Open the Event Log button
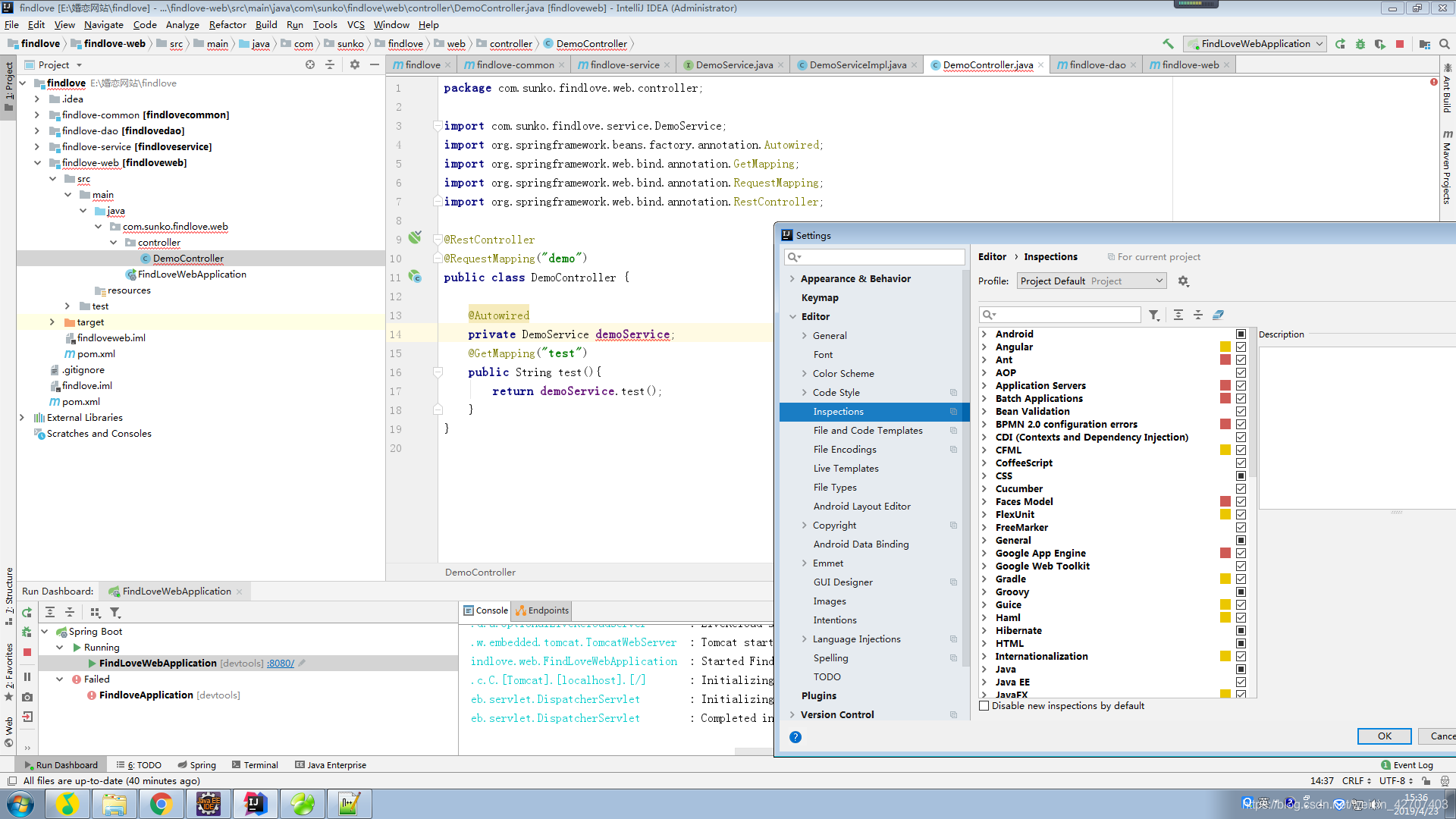Viewport: 1456px width, 819px height. tap(1407, 765)
